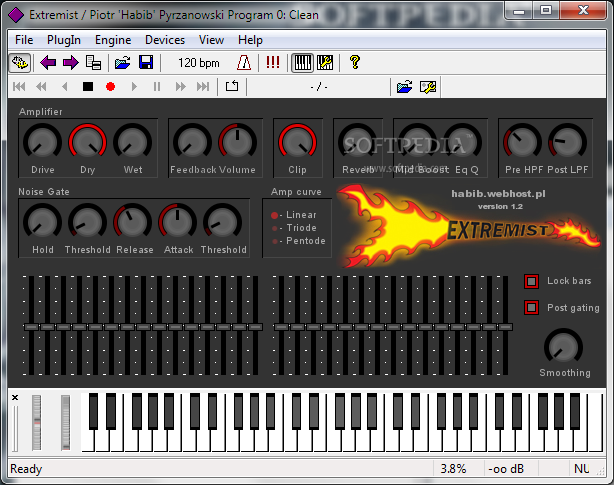Click the last slider handle on the right bank

tap(506, 327)
